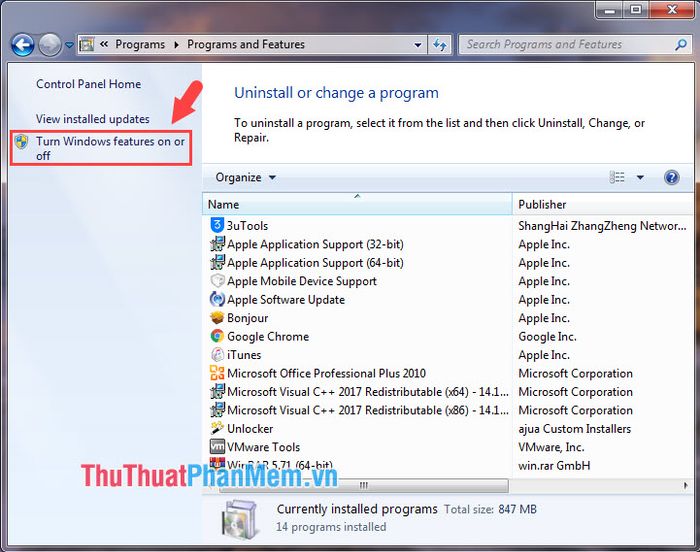Click the Back navigation arrow button
This screenshot has width=700, height=552.
click(22, 45)
